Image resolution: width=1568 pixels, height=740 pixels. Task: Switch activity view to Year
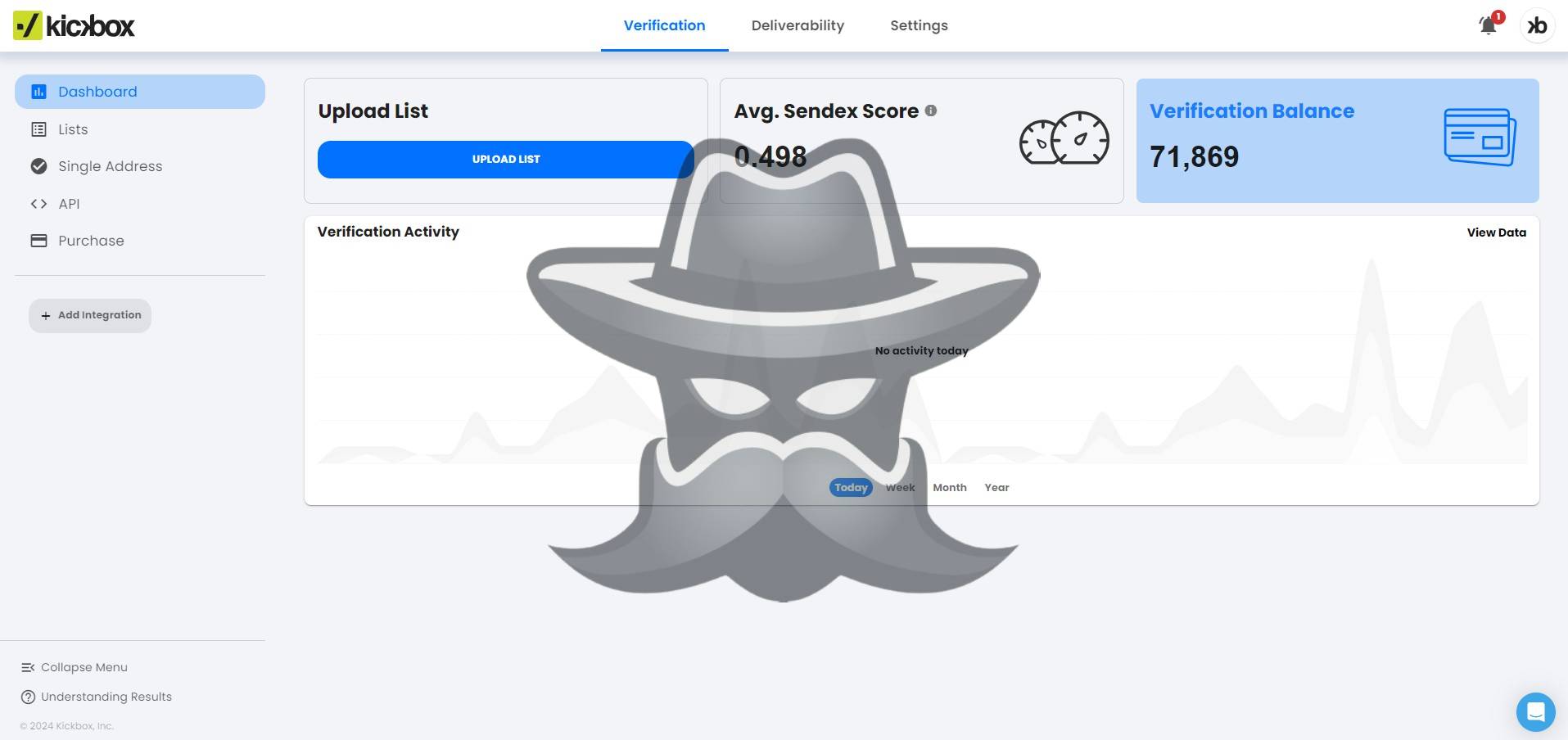(996, 487)
